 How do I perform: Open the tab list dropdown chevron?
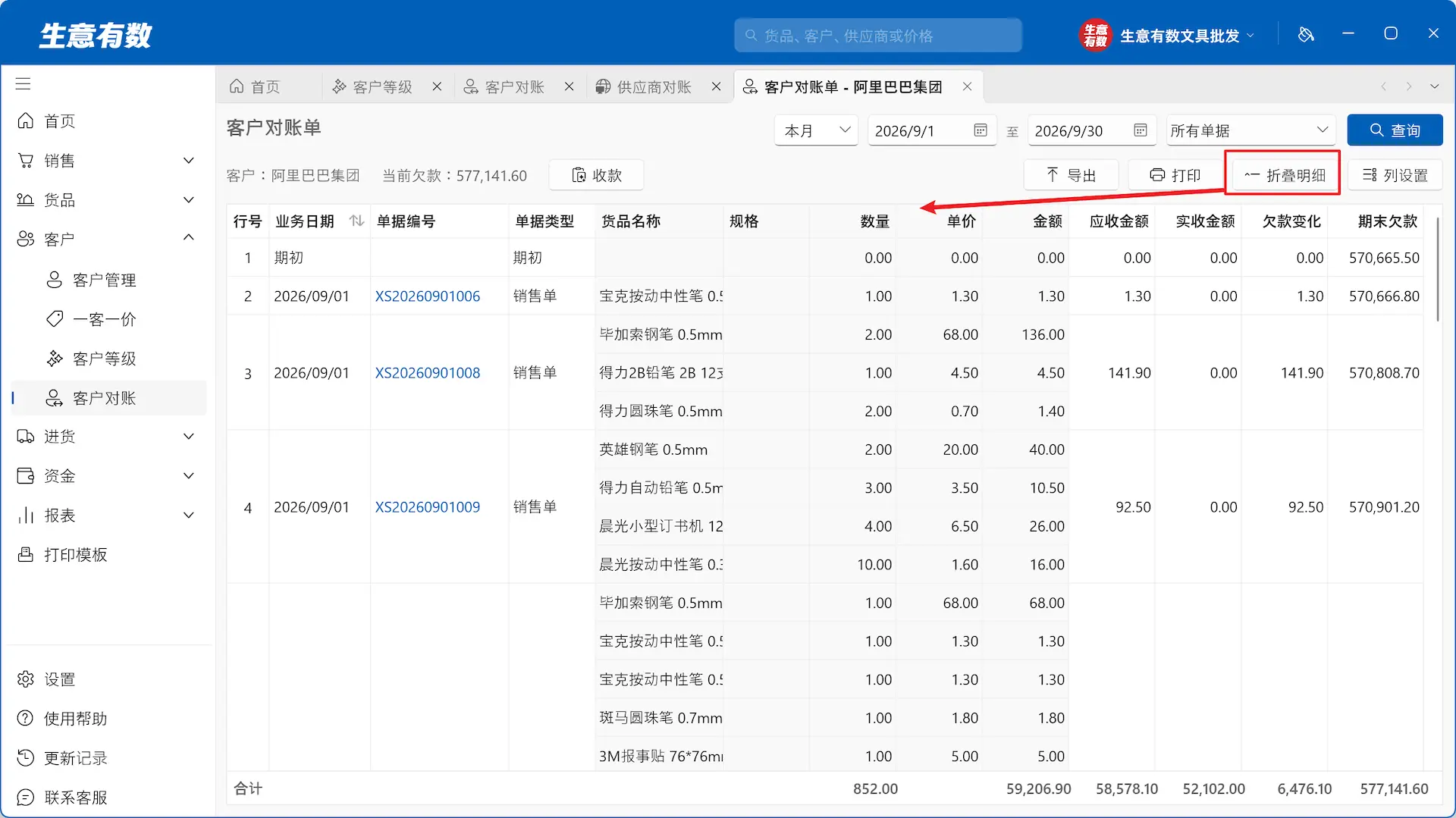(1435, 86)
